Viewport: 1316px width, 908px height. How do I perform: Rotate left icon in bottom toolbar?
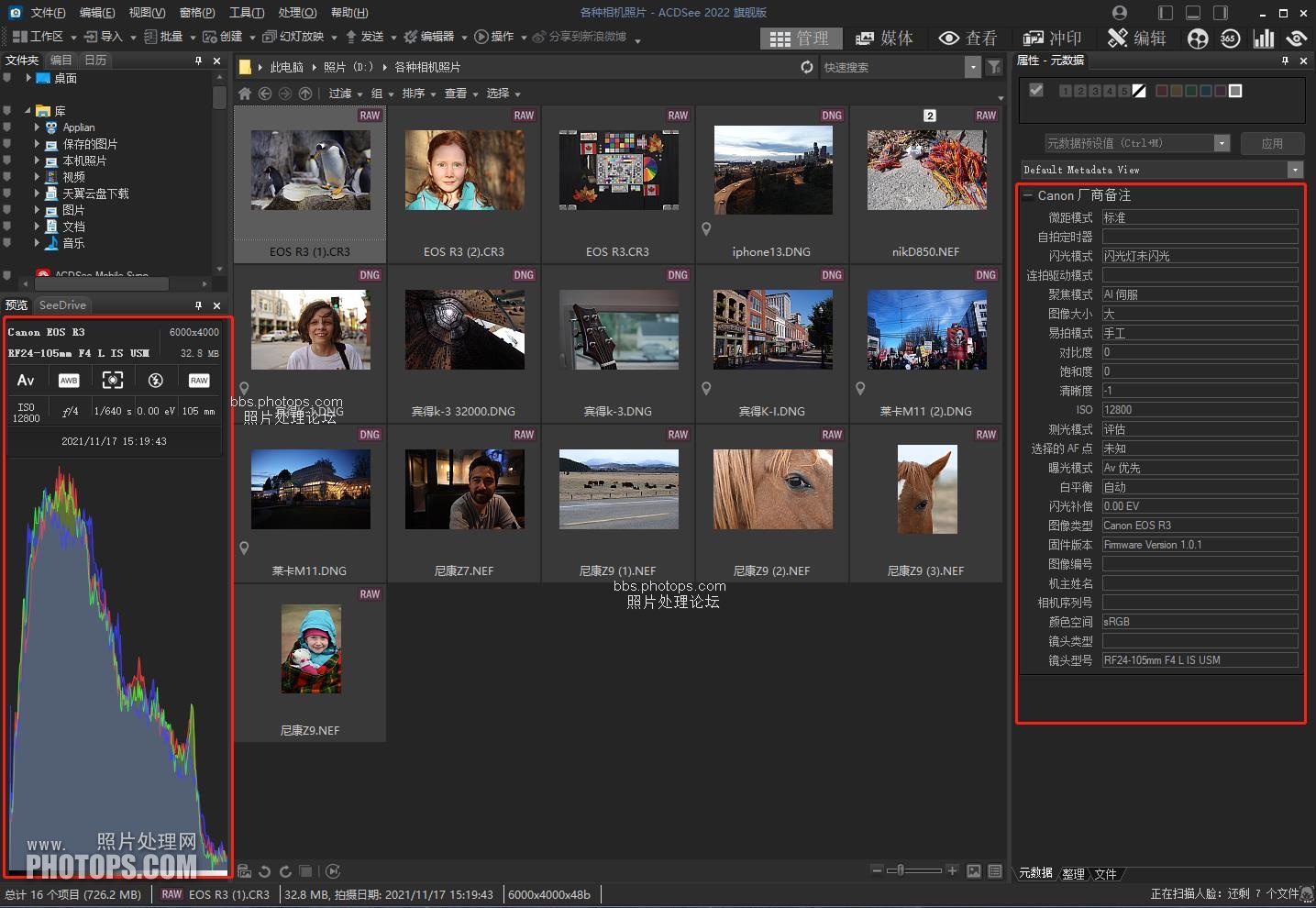pos(264,871)
